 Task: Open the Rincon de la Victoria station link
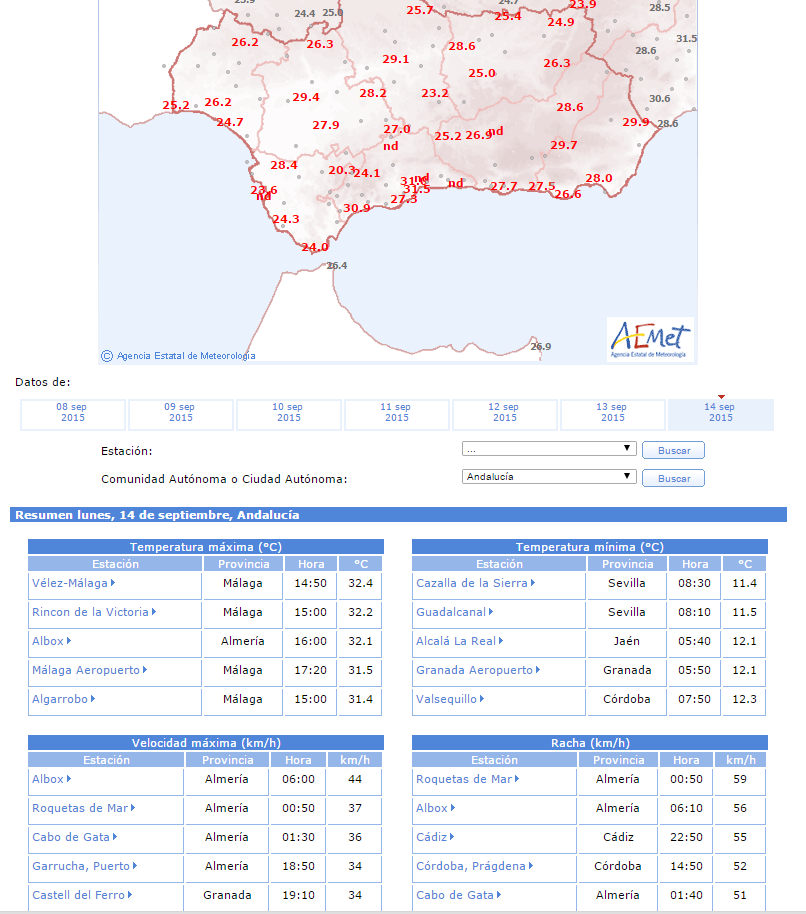click(x=90, y=612)
